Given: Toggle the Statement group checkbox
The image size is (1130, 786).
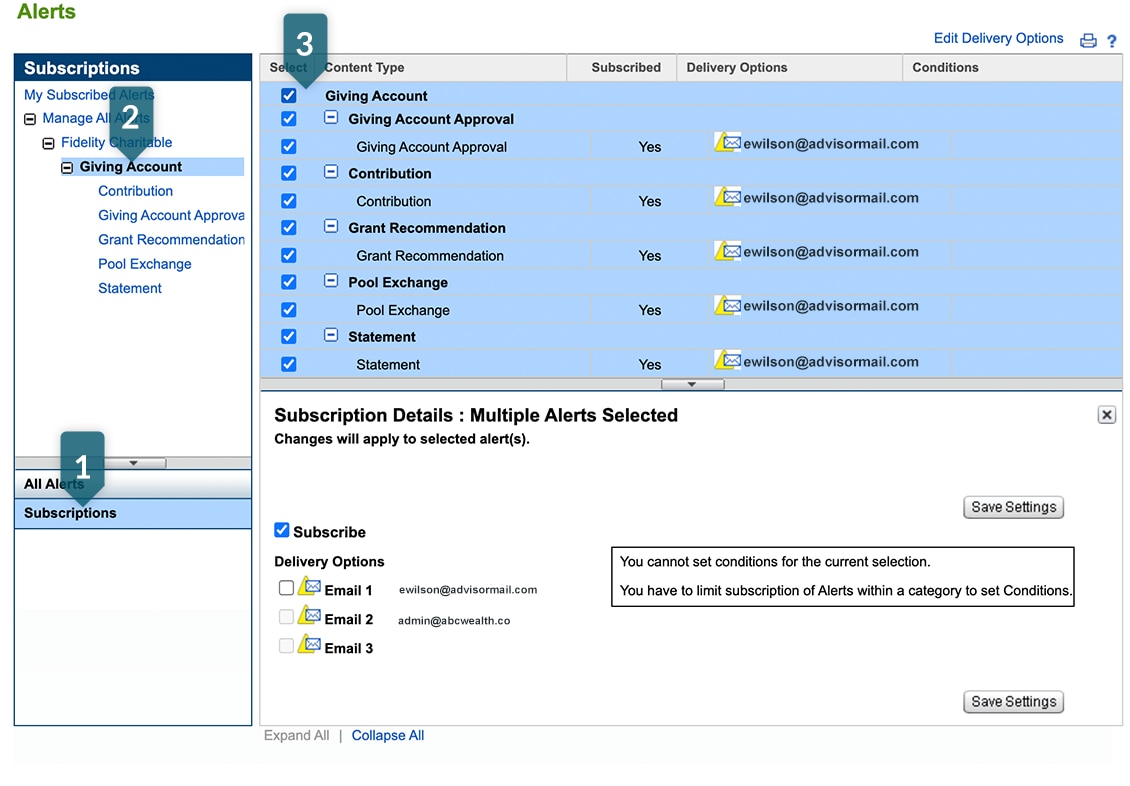Looking at the screenshot, I should click(288, 336).
